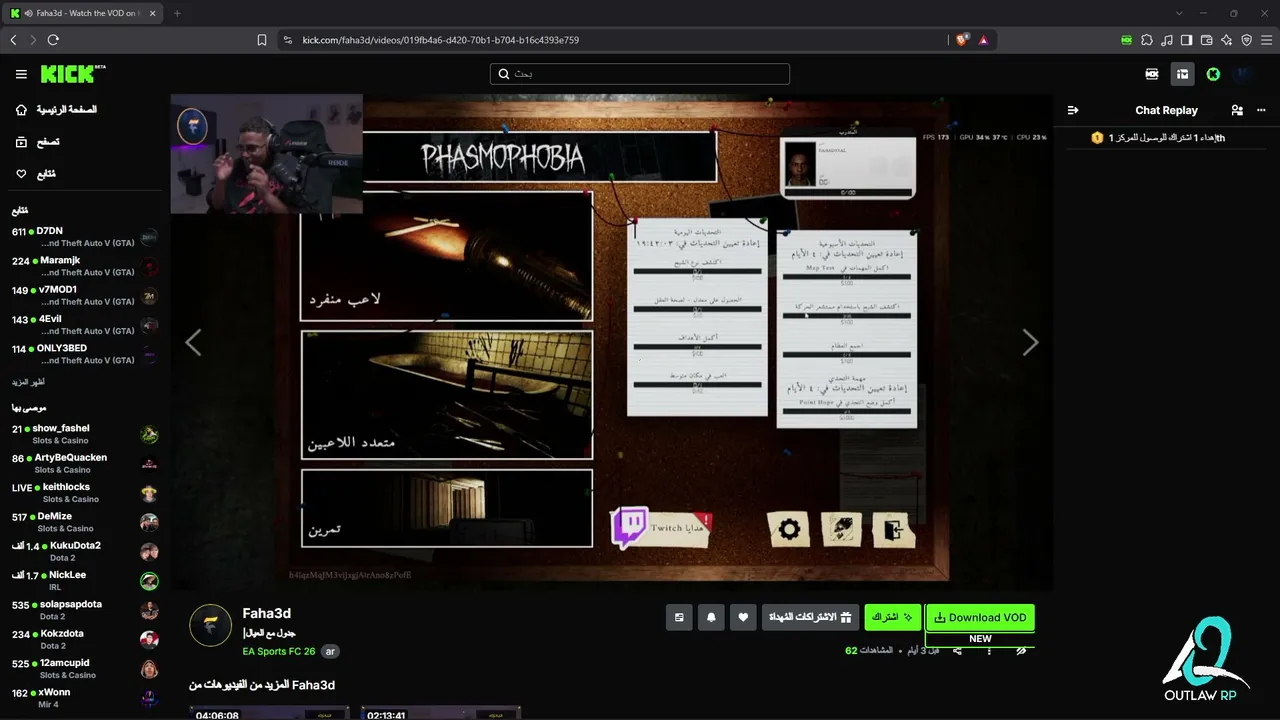Toggle the browser sidebar panel icon
The image size is (1280, 720).
point(1186,40)
